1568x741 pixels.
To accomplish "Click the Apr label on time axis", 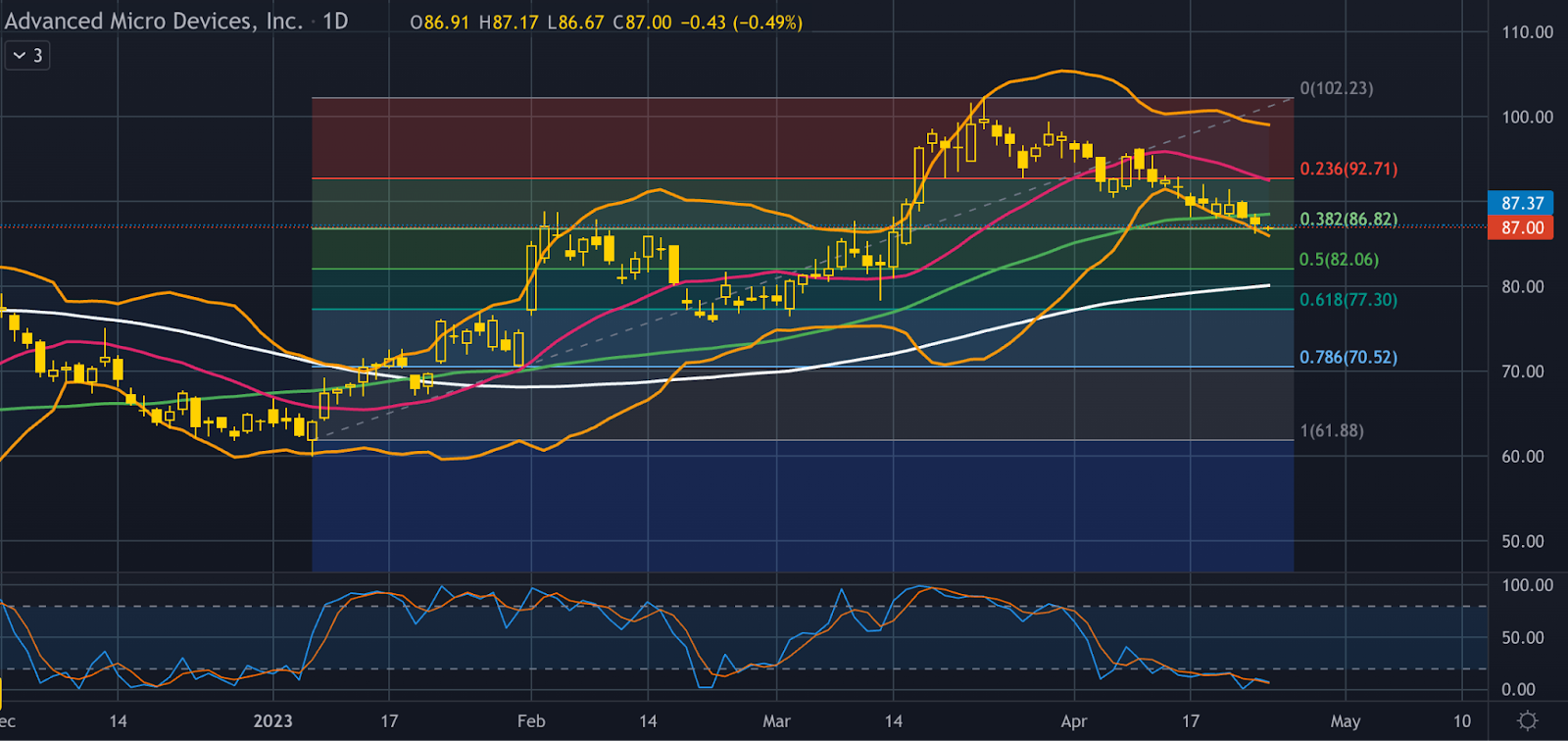I will 1074,721.
